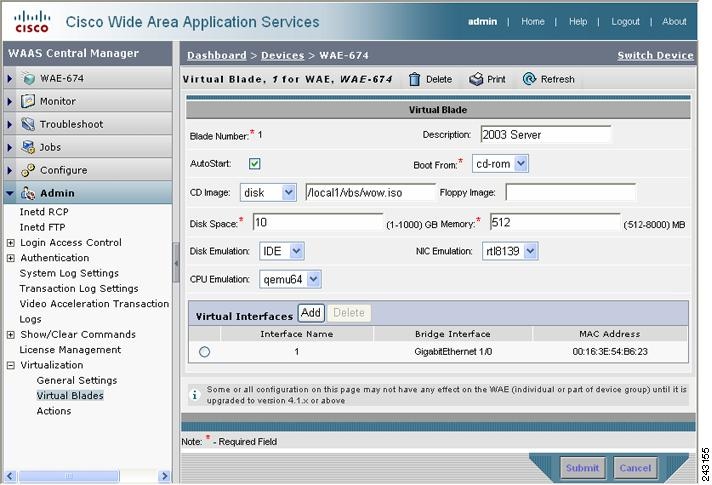Screen dimensions: 712x485
Task: Click Delete button in Virtual Interfaces
Action: click(x=349, y=313)
